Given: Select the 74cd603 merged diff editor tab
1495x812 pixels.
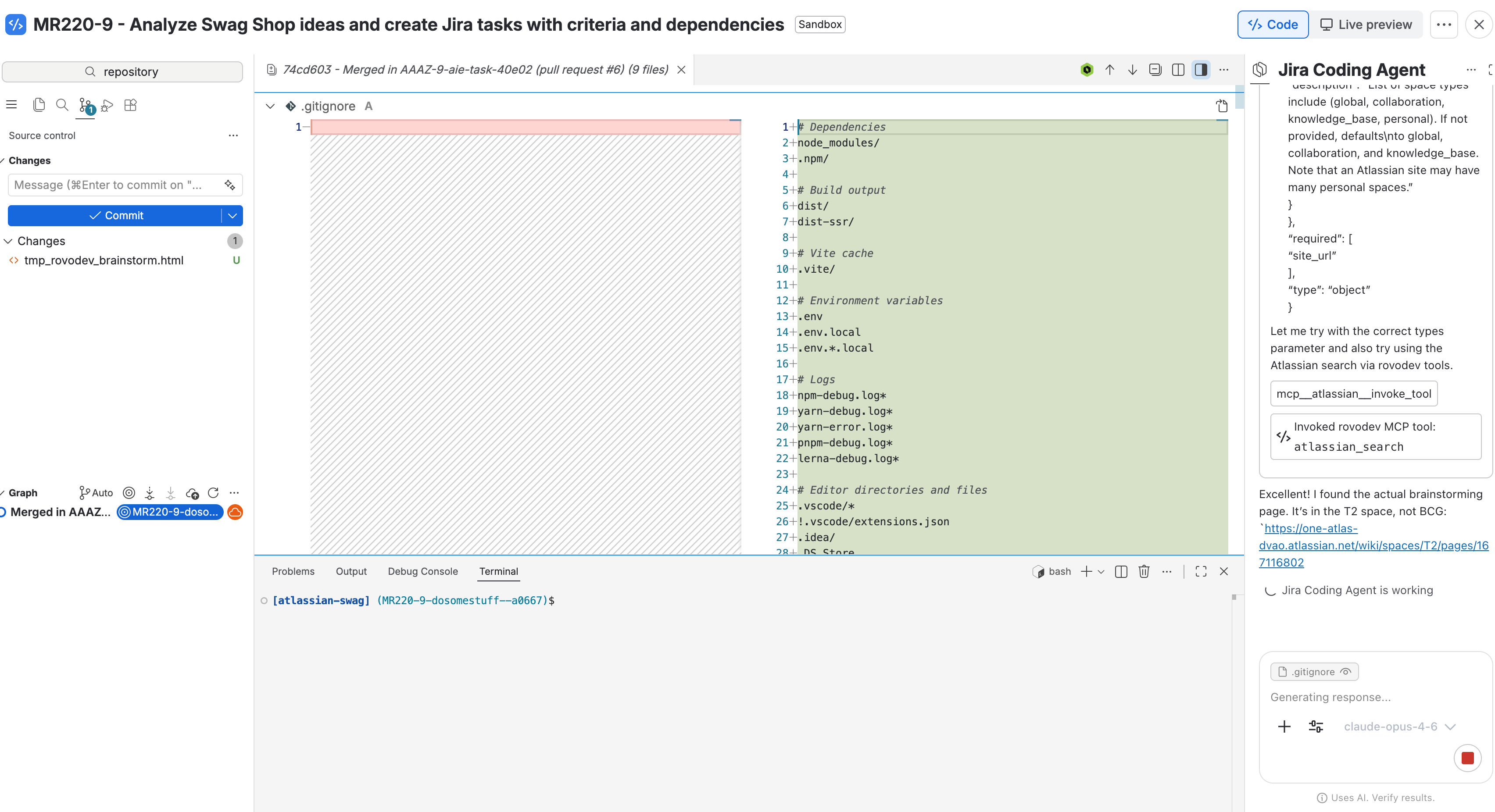Looking at the screenshot, I should tap(475, 70).
